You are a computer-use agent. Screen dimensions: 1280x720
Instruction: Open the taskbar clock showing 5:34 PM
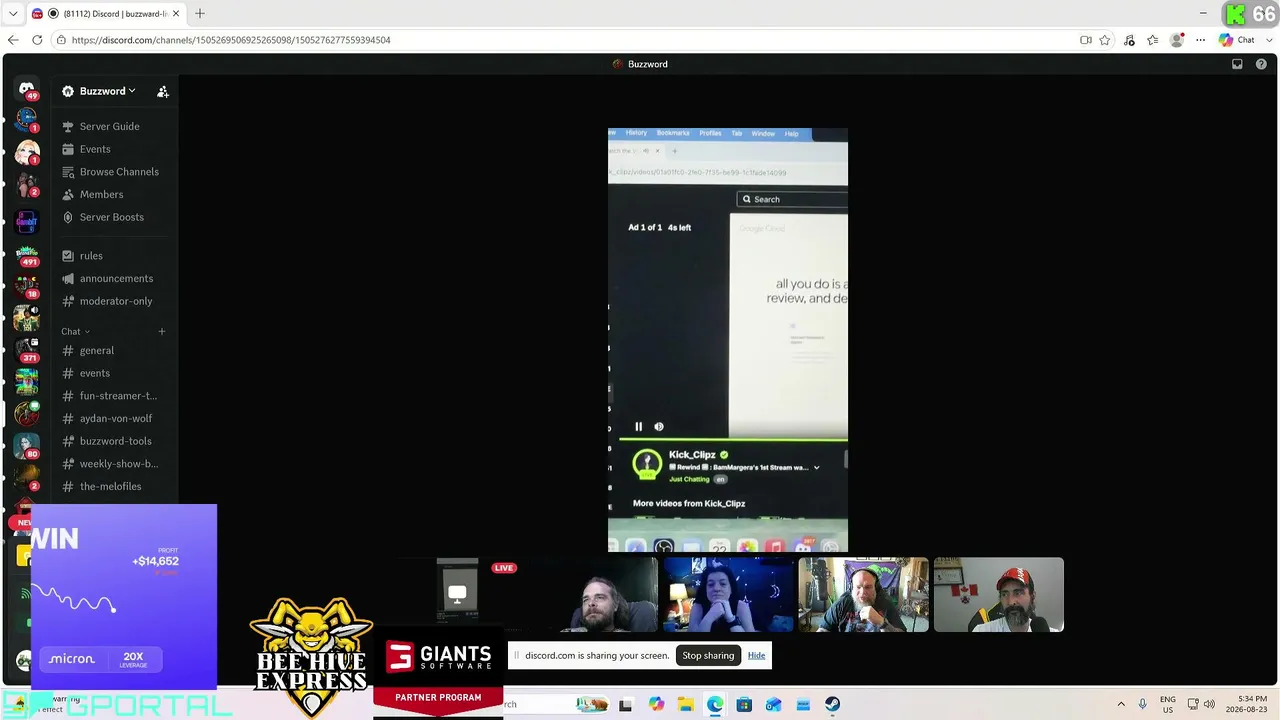[1244, 704]
